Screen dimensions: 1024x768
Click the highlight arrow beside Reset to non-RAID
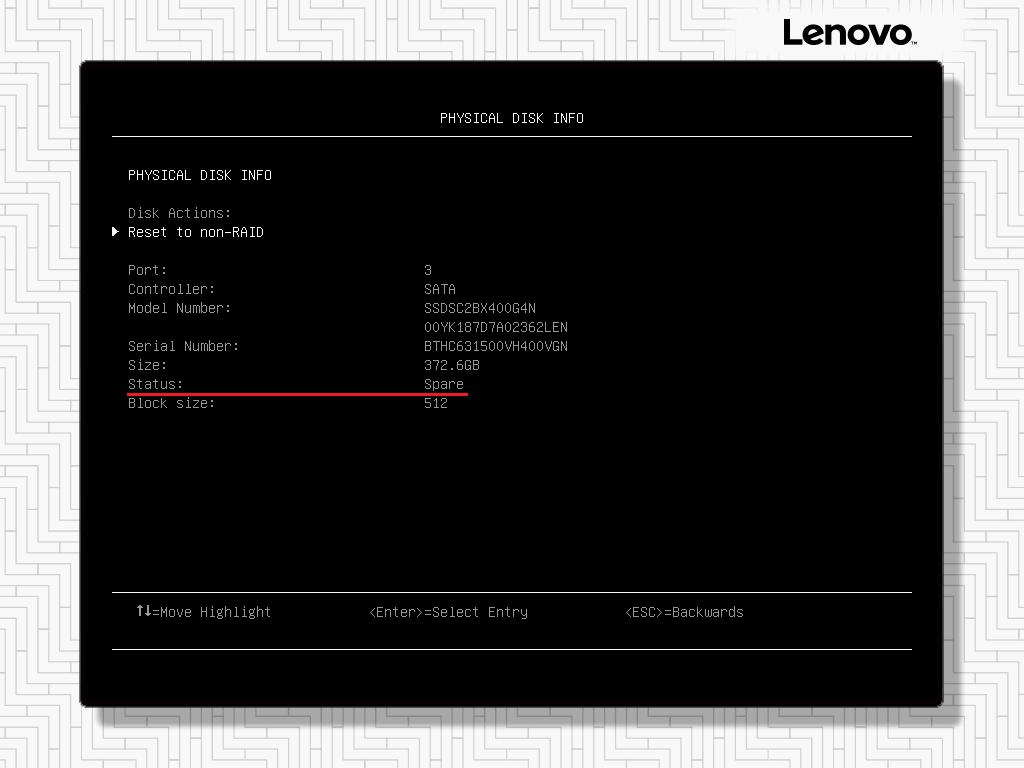(115, 232)
